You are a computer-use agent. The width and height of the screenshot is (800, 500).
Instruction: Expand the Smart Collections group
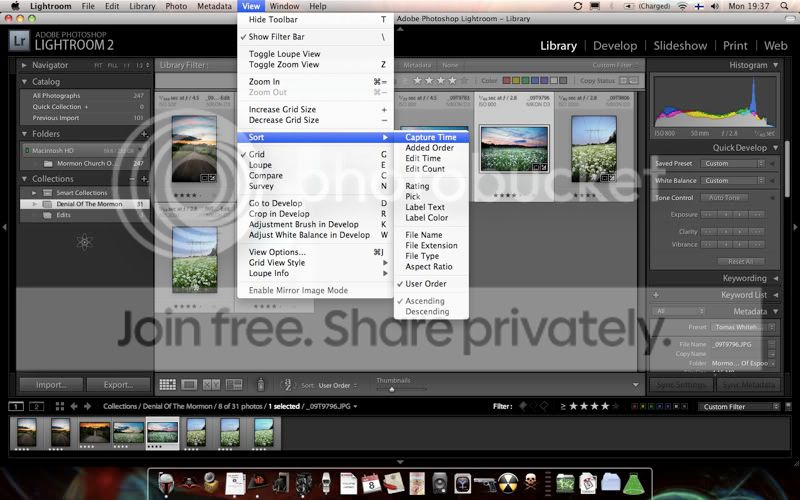tap(34, 192)
